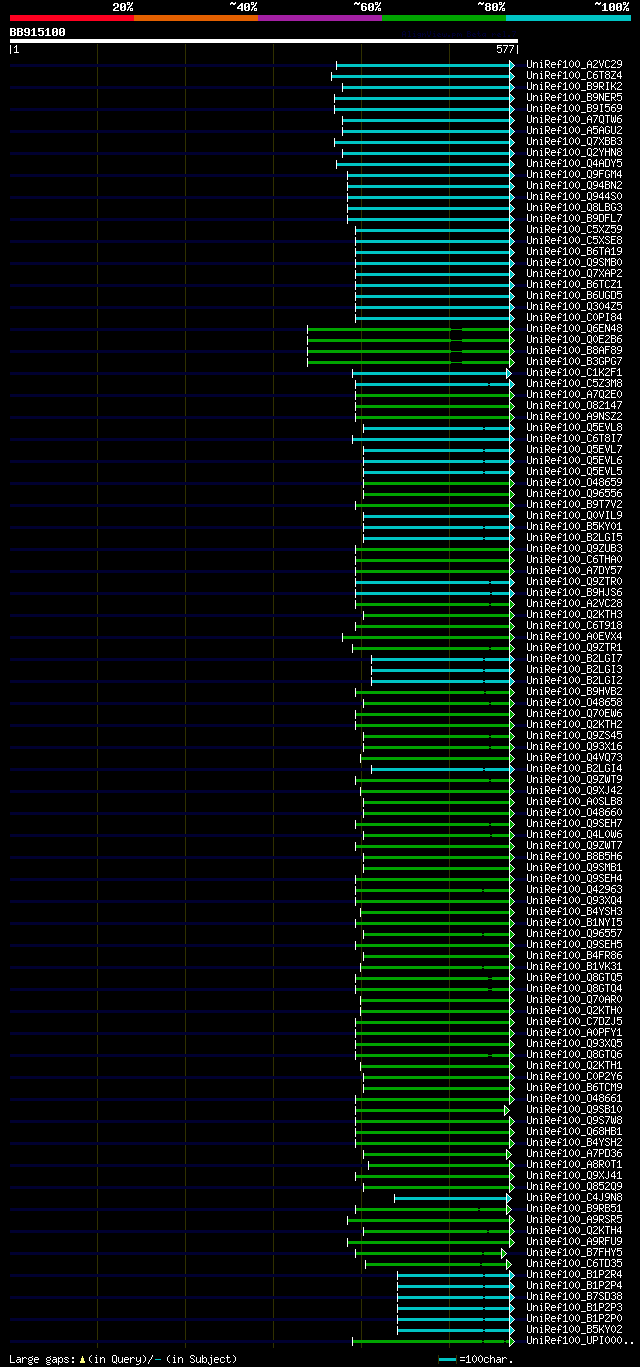
Task: Open hit UniRef100_B3GPG7
Action: point(574,361)
